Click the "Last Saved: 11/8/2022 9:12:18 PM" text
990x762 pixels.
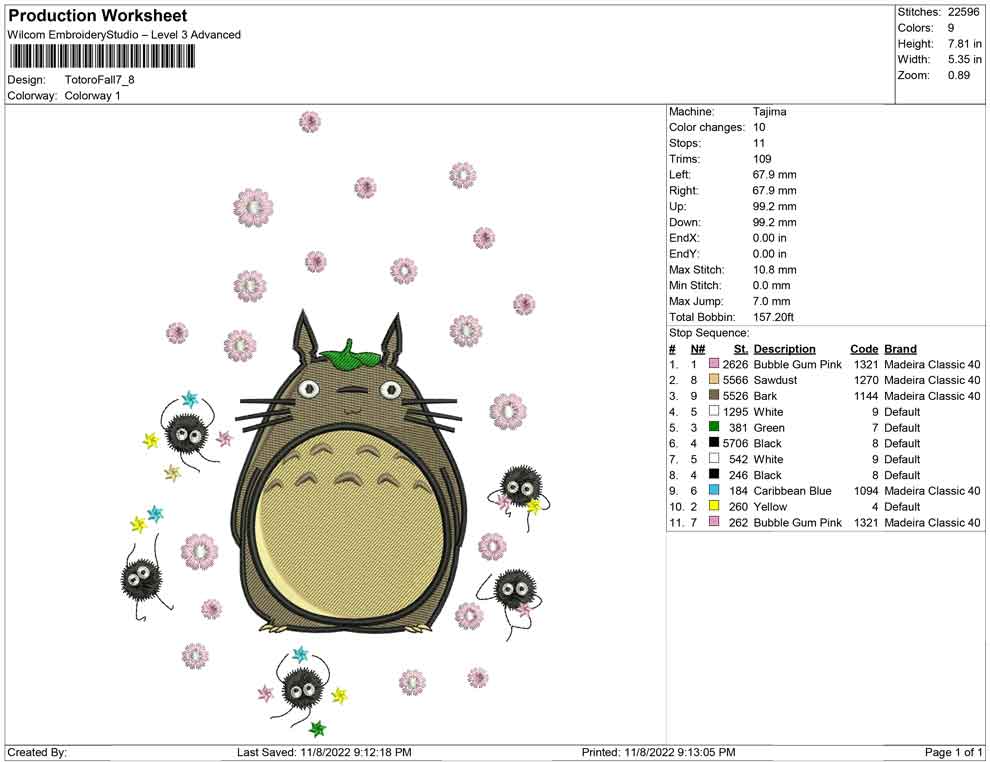point(325,752)
